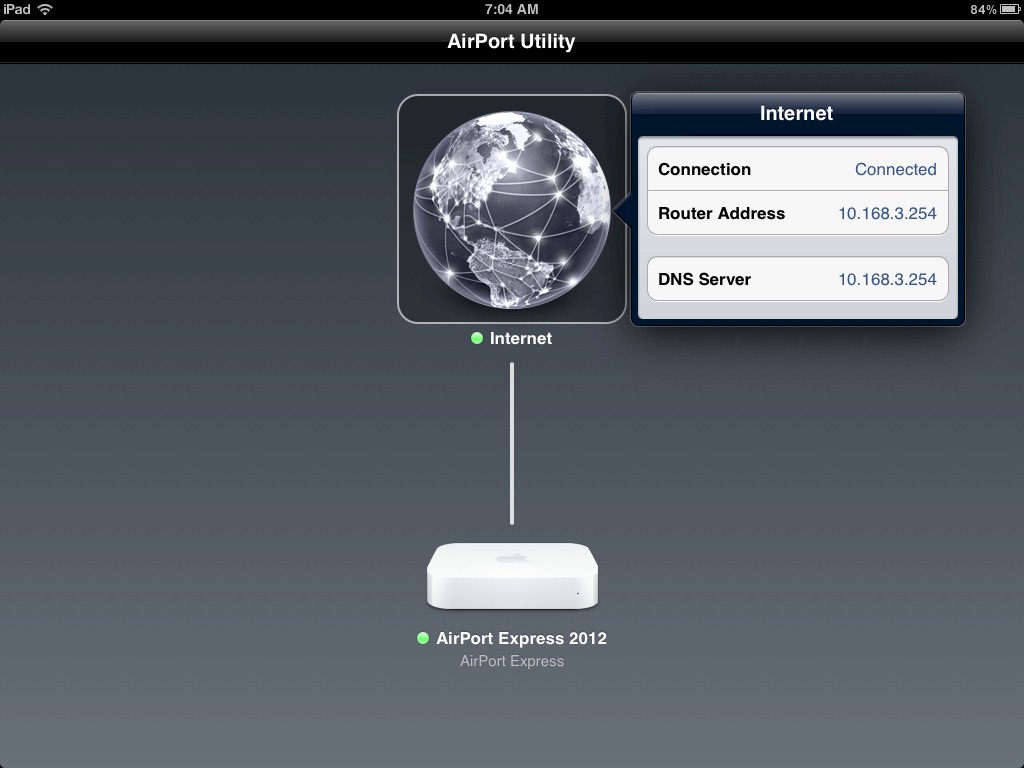The height and width of the screenshot is (768, 1024).
Task: Tap the DNS server value 10.168.3.254
Action: coord(887,279)
